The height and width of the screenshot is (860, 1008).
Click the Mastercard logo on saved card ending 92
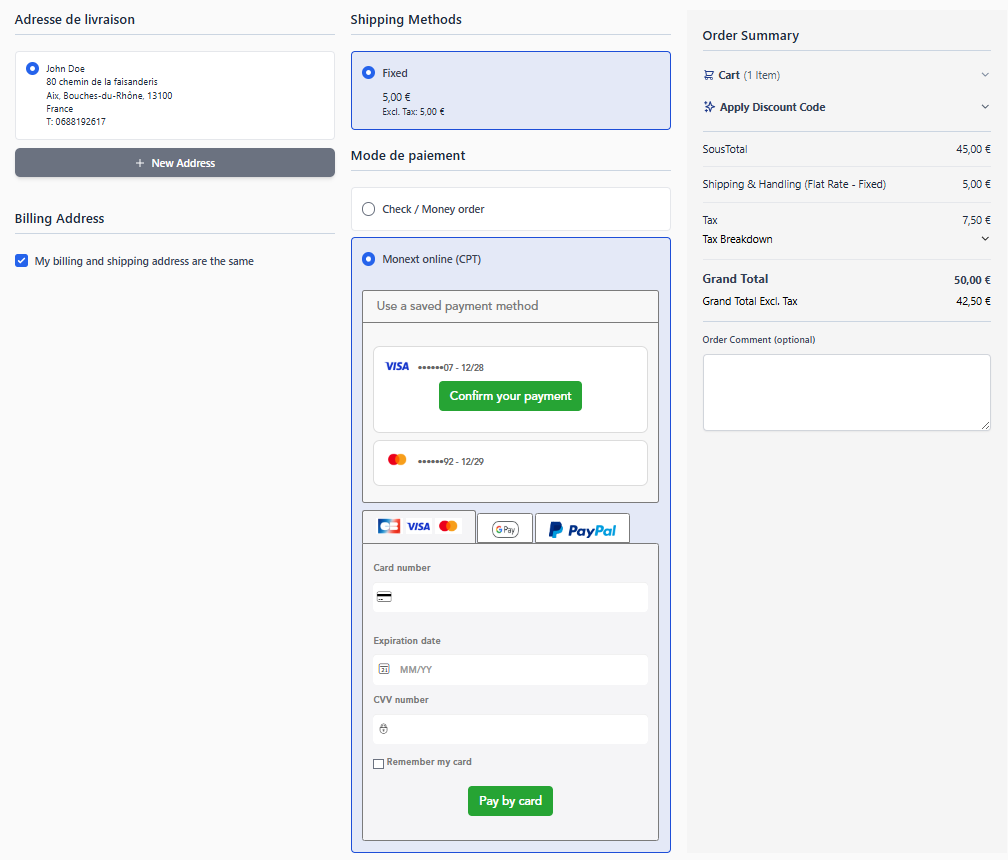397,460
